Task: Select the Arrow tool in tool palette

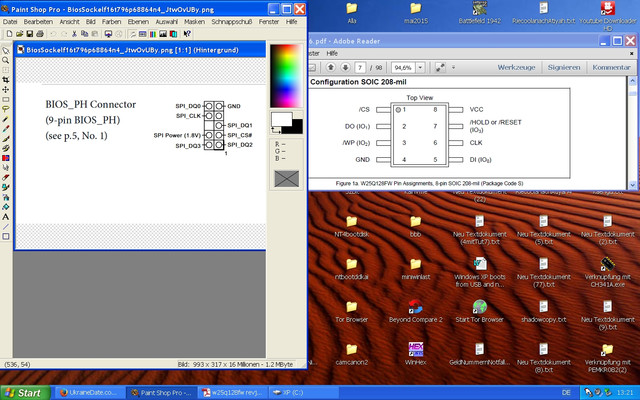Action: point(6,50)
